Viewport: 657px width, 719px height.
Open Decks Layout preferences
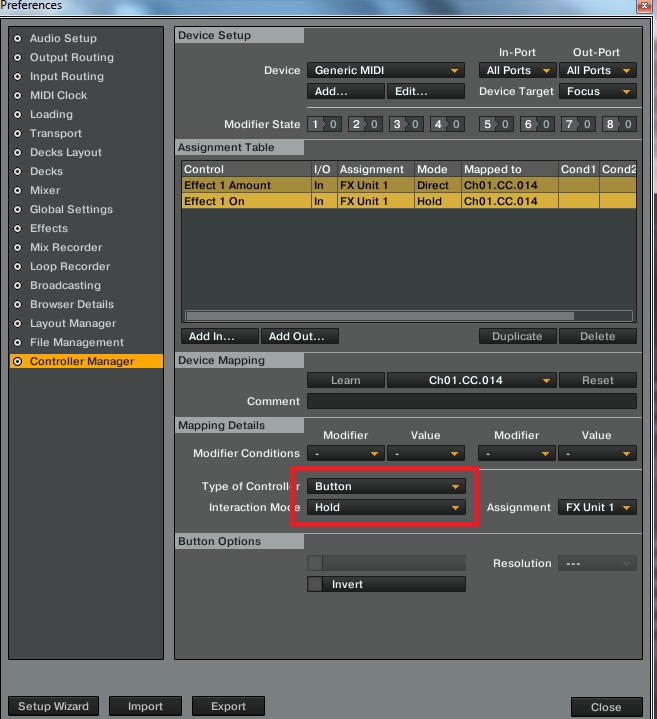[x=66, y=153]
